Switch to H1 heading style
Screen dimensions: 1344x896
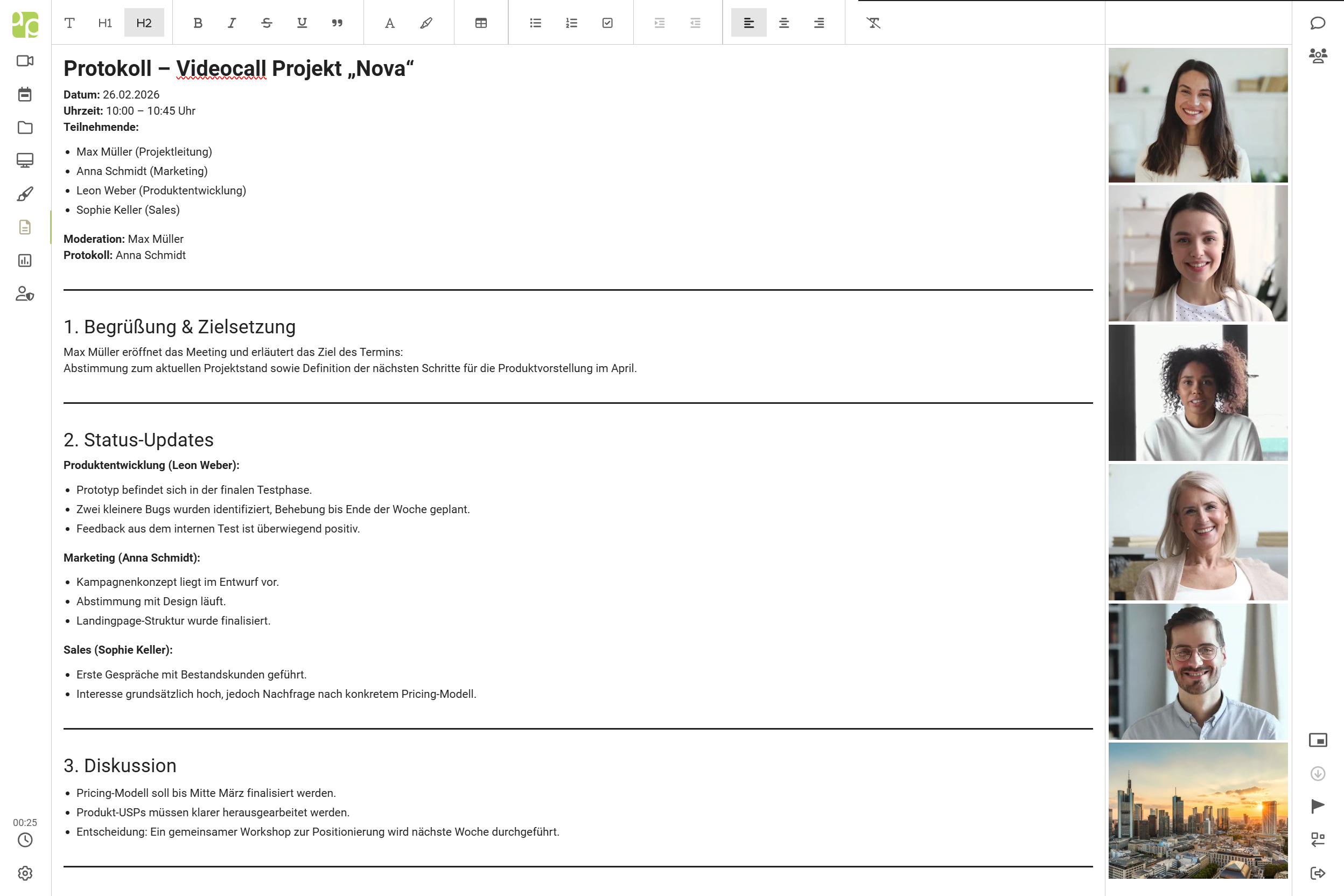tap(104, 23)
